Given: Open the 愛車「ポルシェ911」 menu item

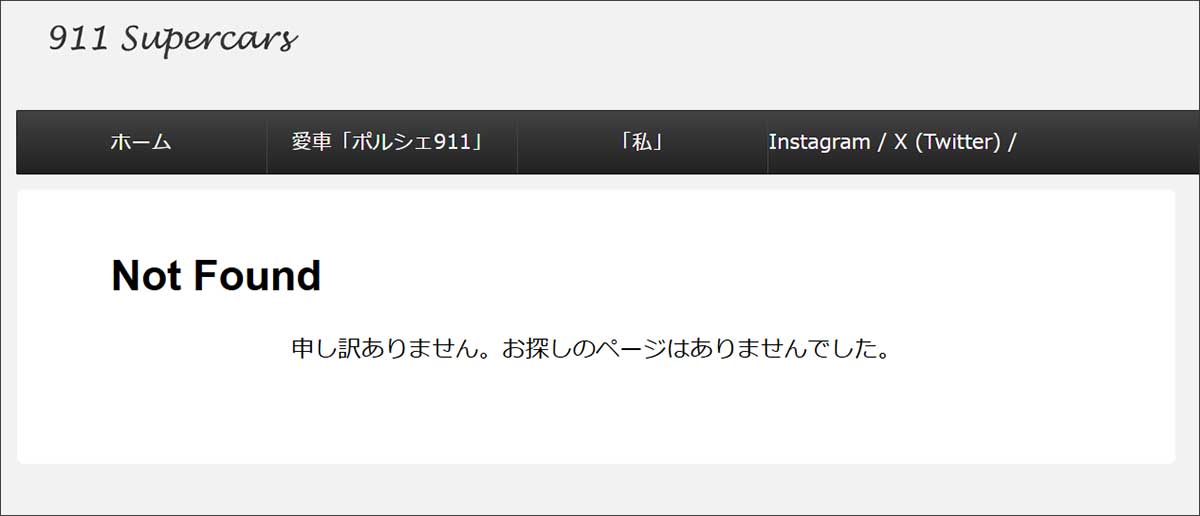Looking at the screenshot, I should 392,142.
